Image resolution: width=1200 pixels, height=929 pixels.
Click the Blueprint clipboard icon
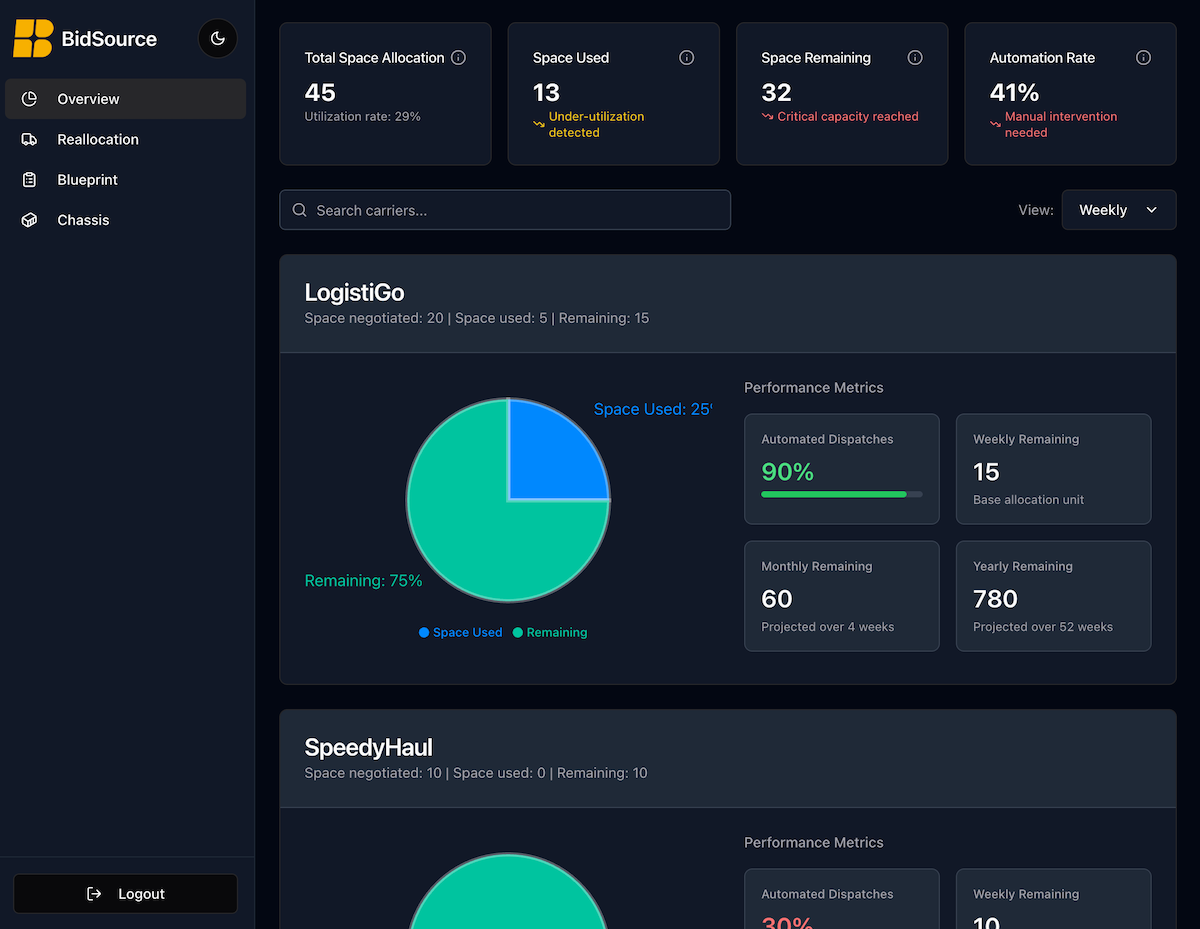tap(30, 180)
